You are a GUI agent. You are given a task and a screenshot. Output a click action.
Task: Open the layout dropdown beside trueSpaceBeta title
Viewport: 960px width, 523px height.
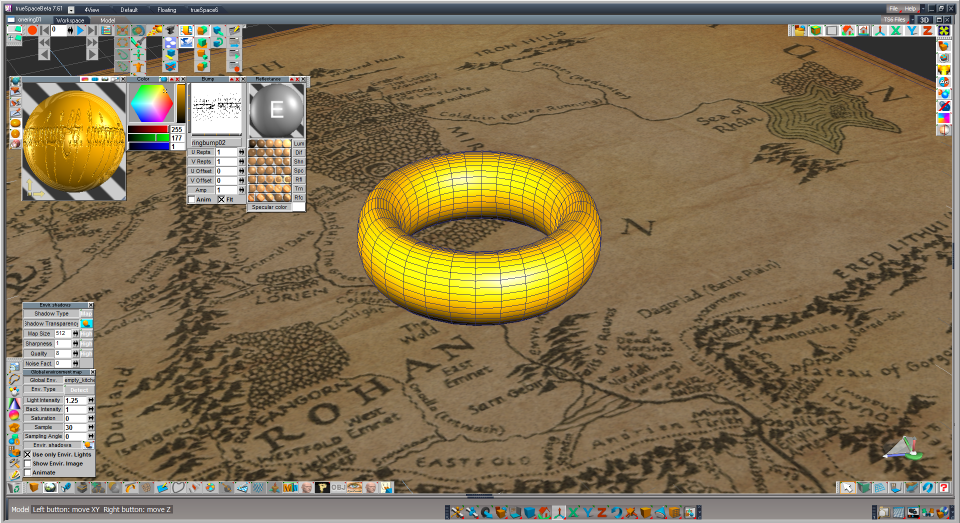[71, 9]
